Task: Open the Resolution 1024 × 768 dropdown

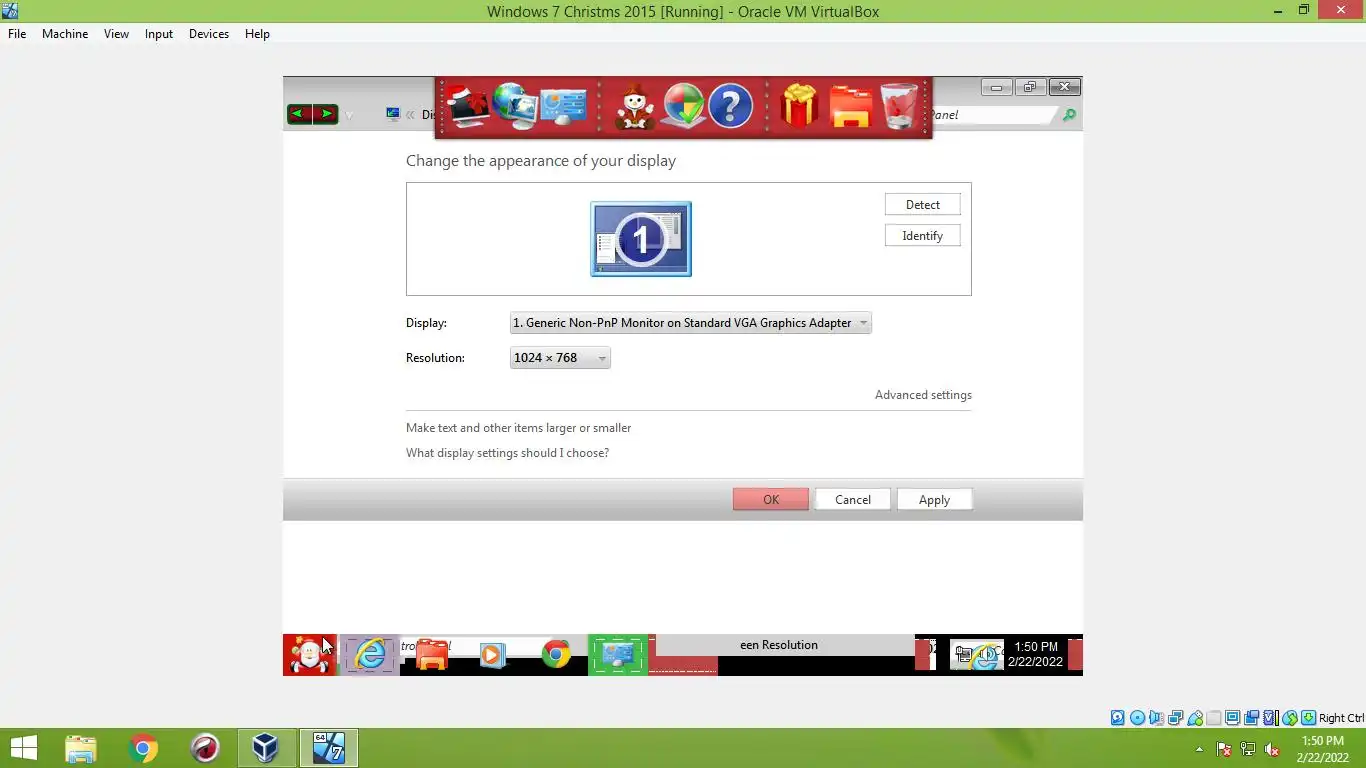Action: tap(560, 358)
